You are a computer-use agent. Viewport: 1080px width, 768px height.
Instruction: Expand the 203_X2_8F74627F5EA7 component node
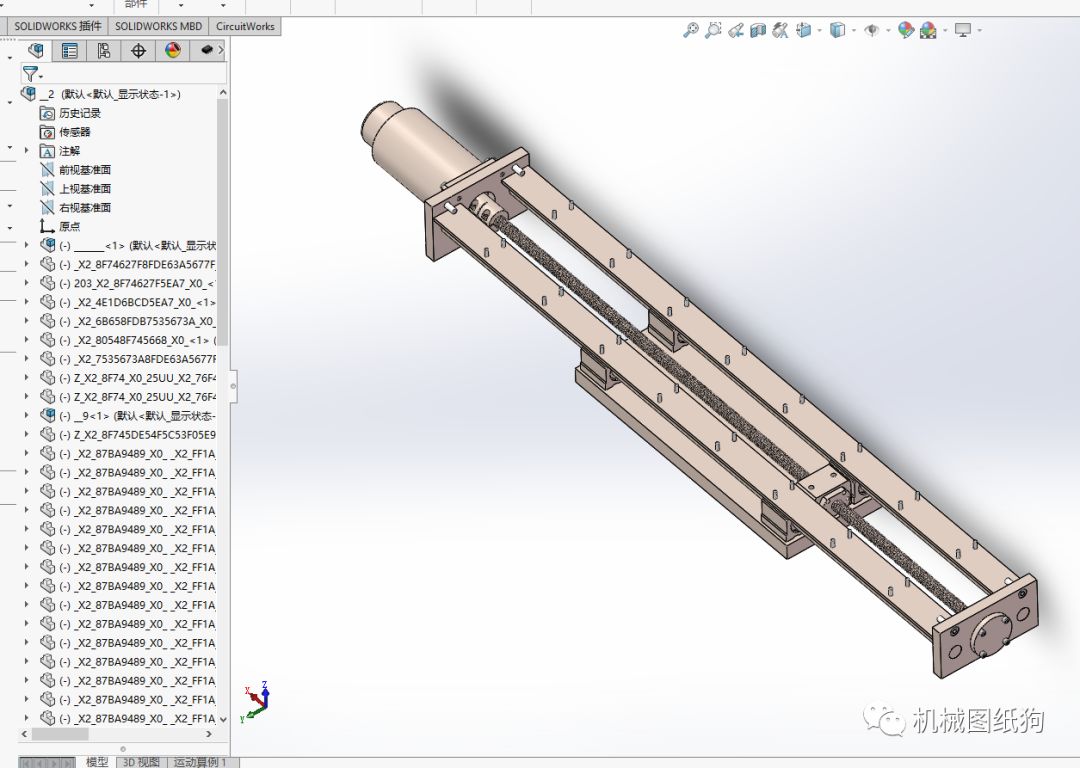pyautogui.click(x=27, y=283)
